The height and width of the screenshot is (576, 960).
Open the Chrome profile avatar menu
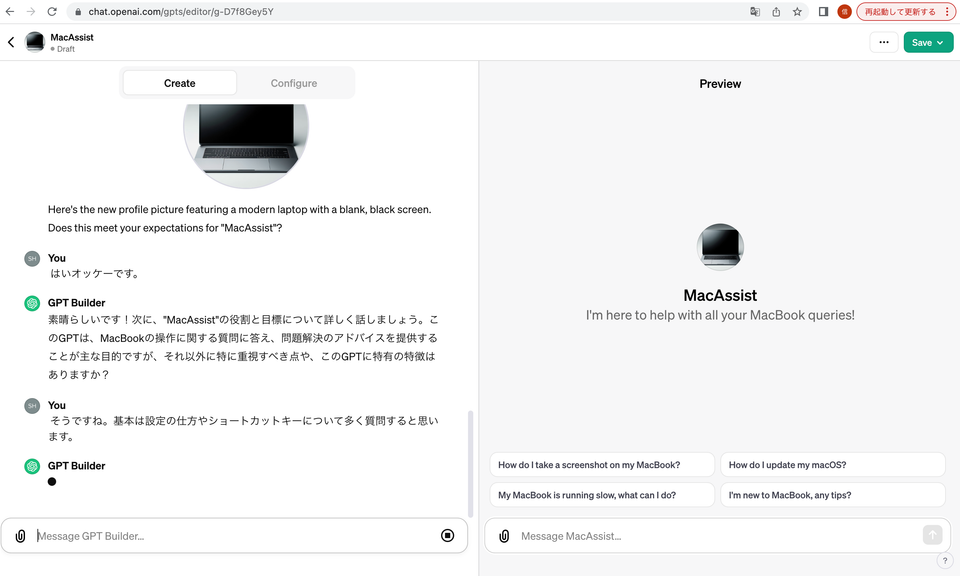click(x=844, y=12)
